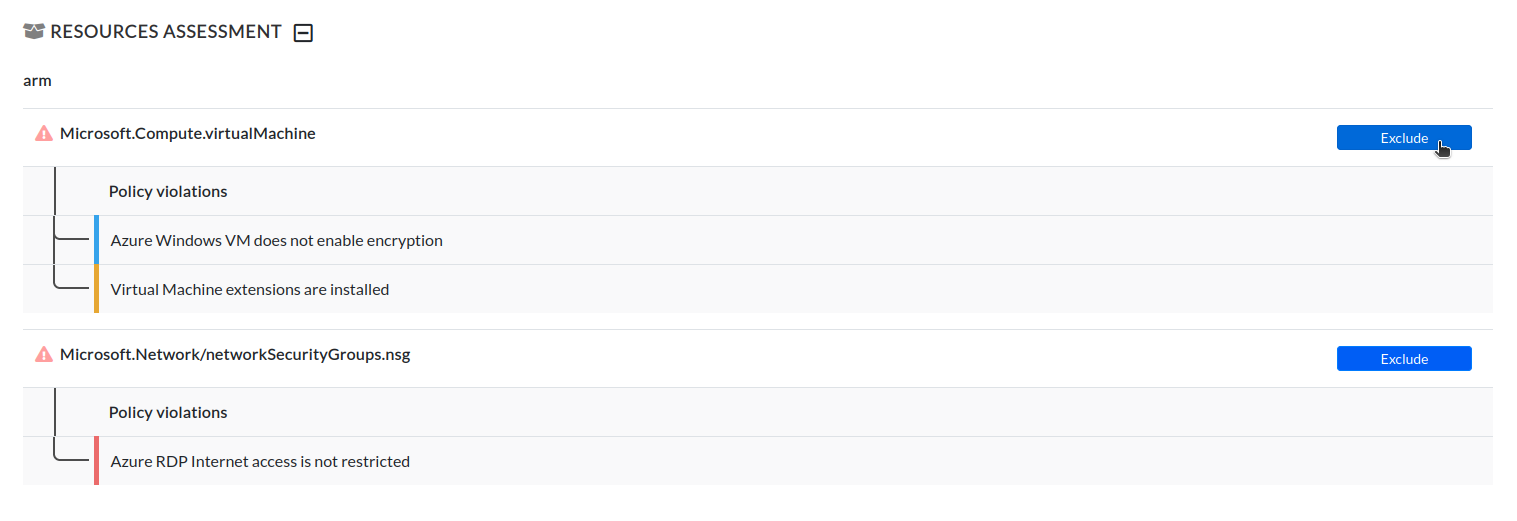Click red severity bar on RDP violation
The height and width of the screenshot is (521, 1517).
(96, 461)
